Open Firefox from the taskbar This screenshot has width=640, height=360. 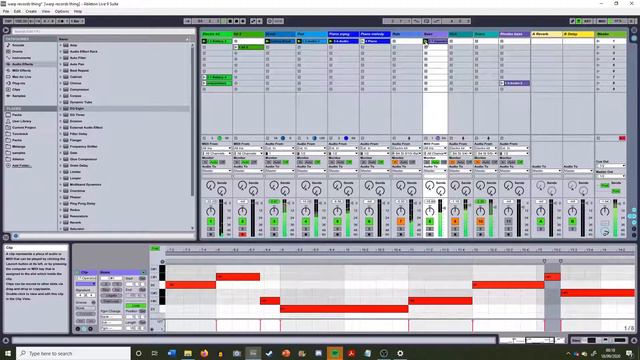204,353
